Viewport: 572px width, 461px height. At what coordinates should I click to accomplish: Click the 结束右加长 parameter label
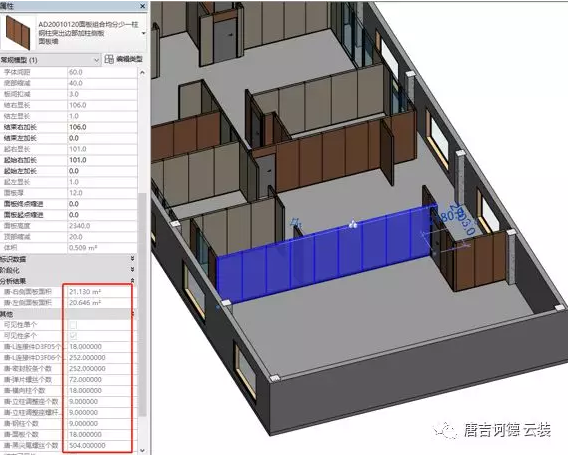click(20, 127)
